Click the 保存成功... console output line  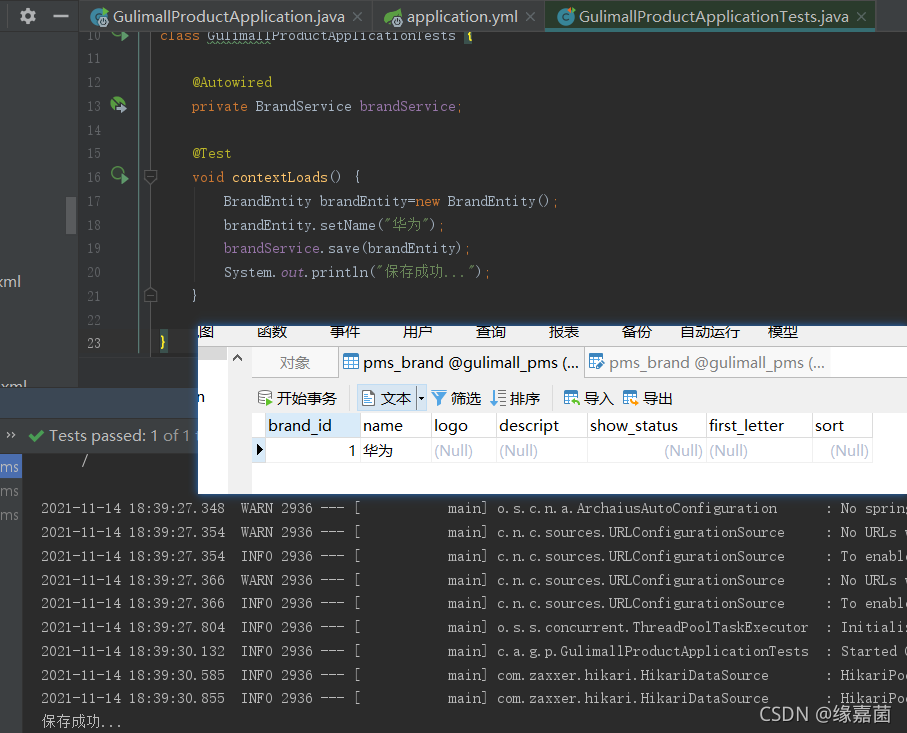(82, 721)
